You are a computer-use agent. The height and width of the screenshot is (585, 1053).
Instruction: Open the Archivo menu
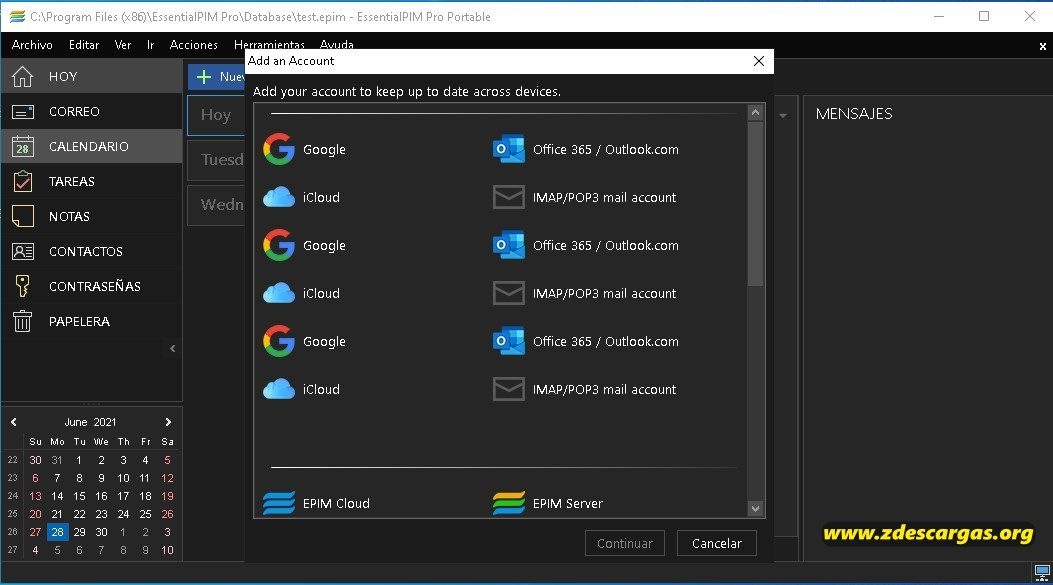click(32, 45)
